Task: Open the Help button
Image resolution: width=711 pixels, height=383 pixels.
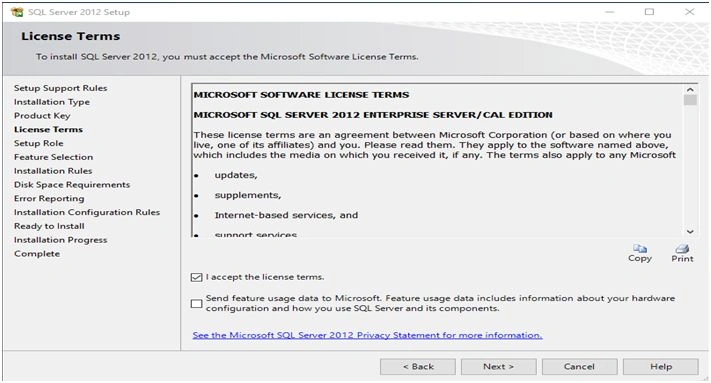Action: pos(661,367)
